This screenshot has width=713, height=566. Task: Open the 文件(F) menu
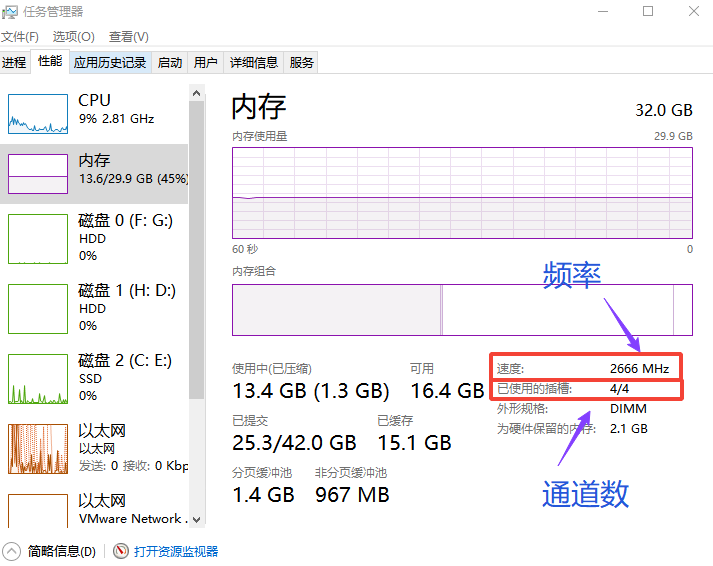tap(20, 36)
